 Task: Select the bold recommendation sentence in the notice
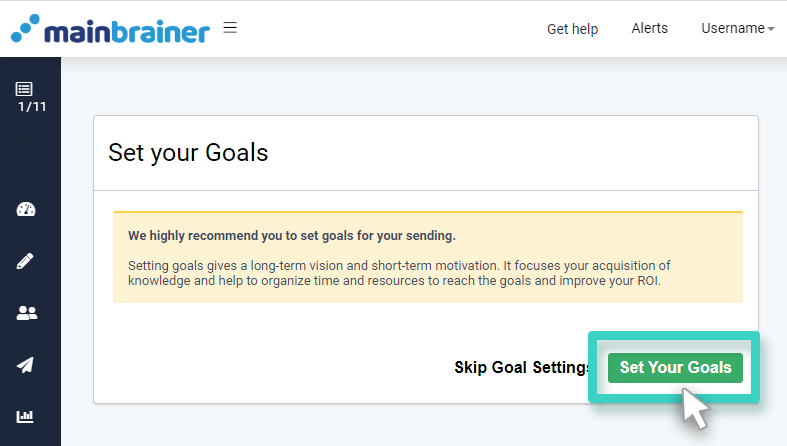click(x=291, y=237)
